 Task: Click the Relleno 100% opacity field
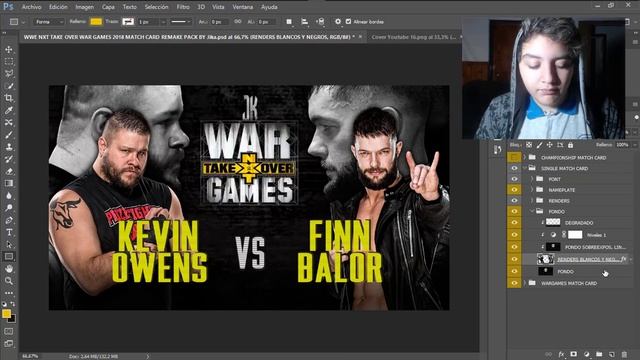pos(622,145)
